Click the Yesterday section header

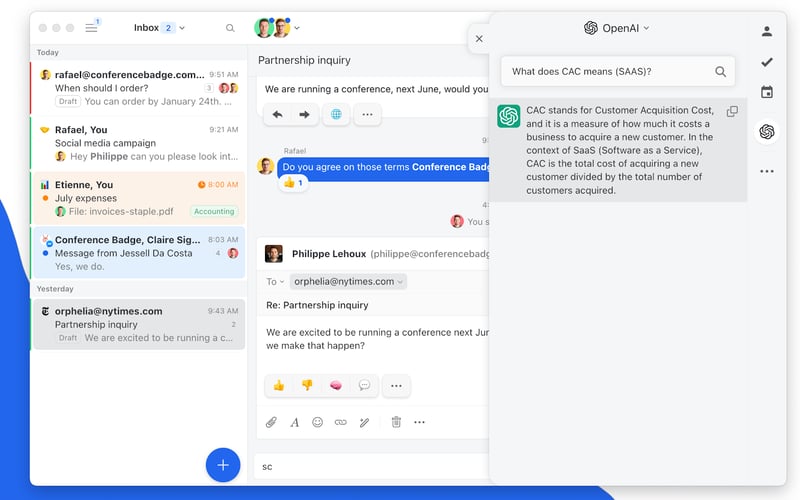[x=55, y=289]
